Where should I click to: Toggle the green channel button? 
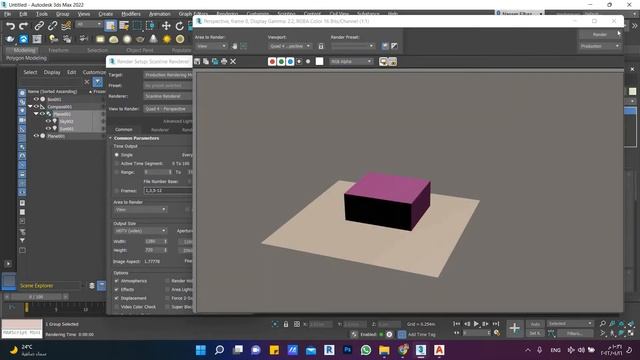coord(281,61)
